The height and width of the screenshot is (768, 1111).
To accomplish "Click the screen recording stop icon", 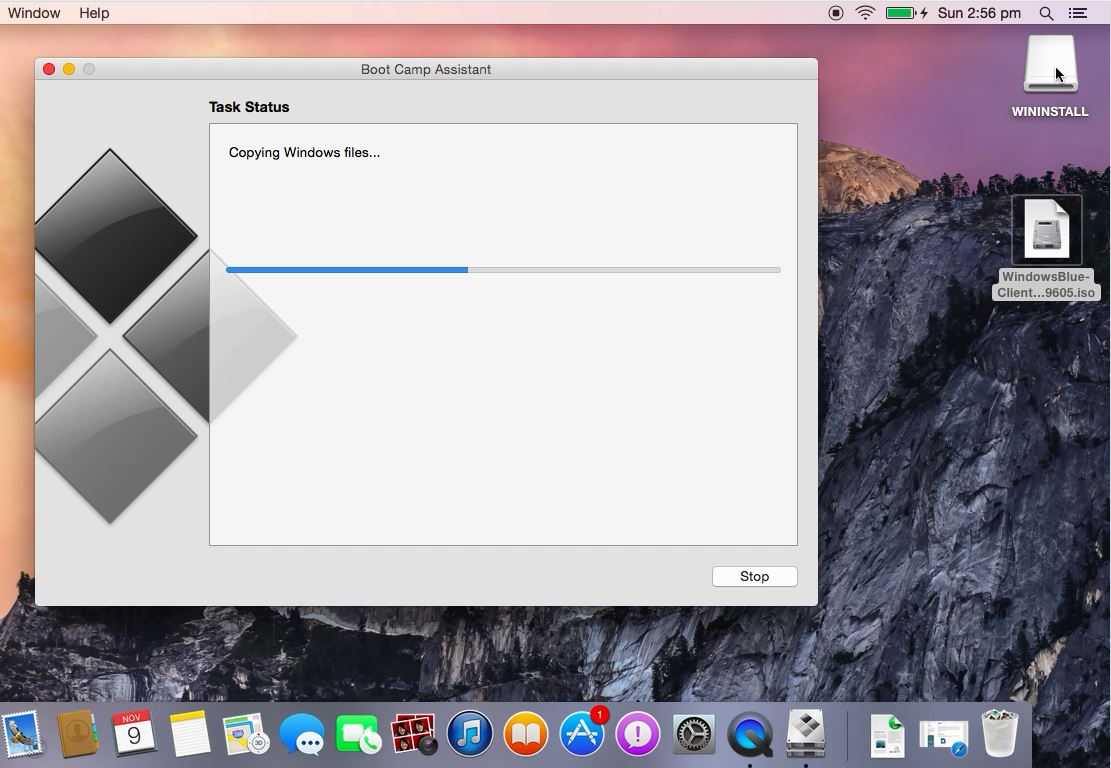I will pos(836,13).
